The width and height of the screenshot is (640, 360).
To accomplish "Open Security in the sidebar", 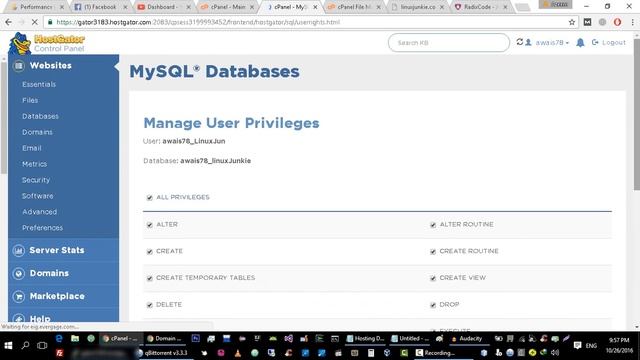I will 36,180.
